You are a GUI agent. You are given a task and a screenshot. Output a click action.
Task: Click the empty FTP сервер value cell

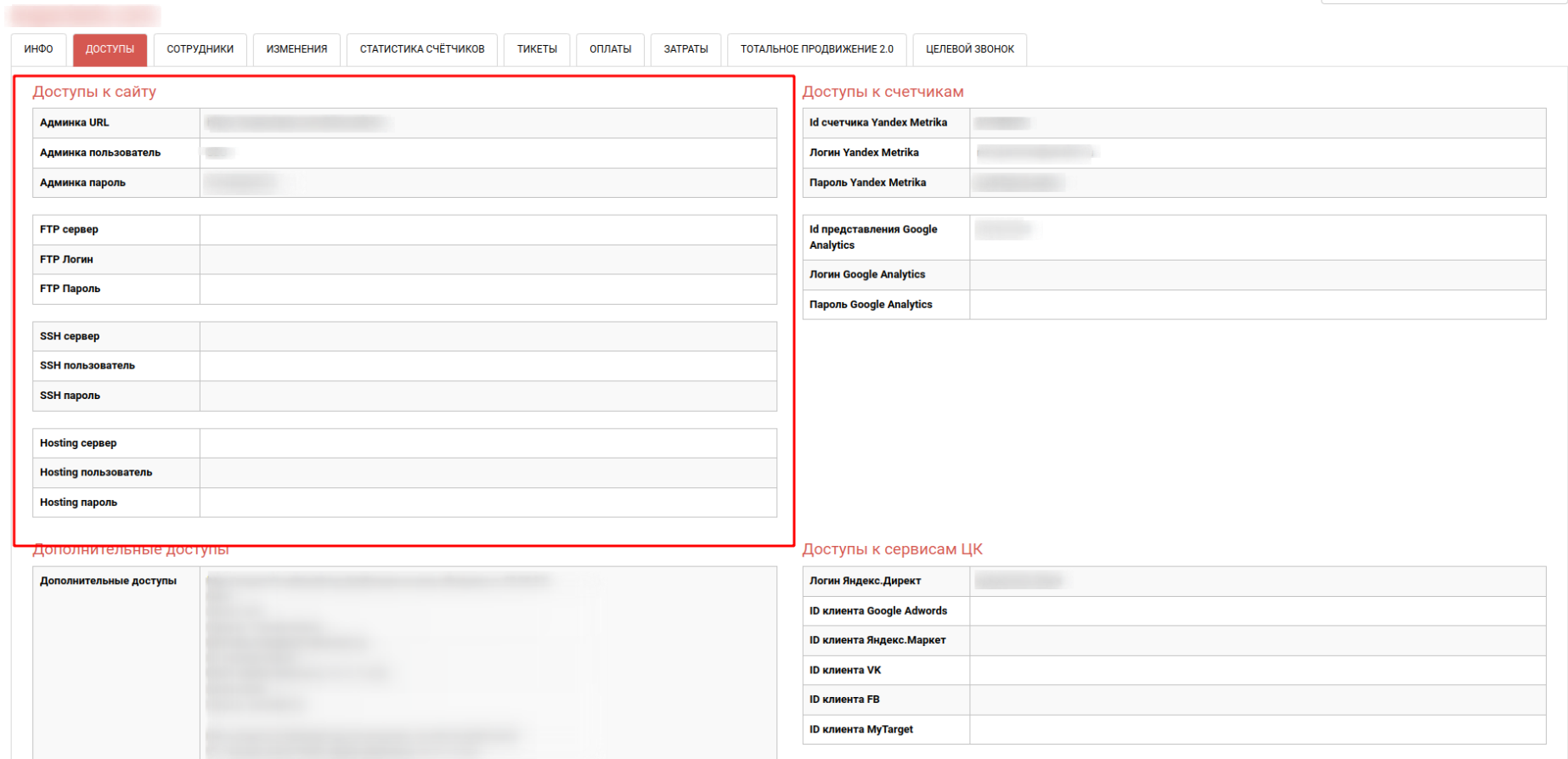pos(488,230)
